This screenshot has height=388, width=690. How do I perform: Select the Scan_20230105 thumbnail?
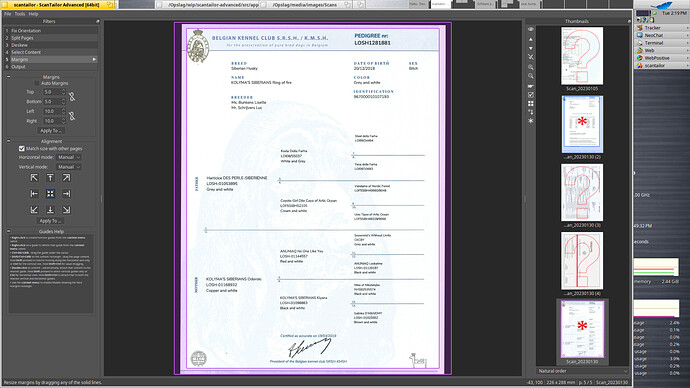click(582, 56)
